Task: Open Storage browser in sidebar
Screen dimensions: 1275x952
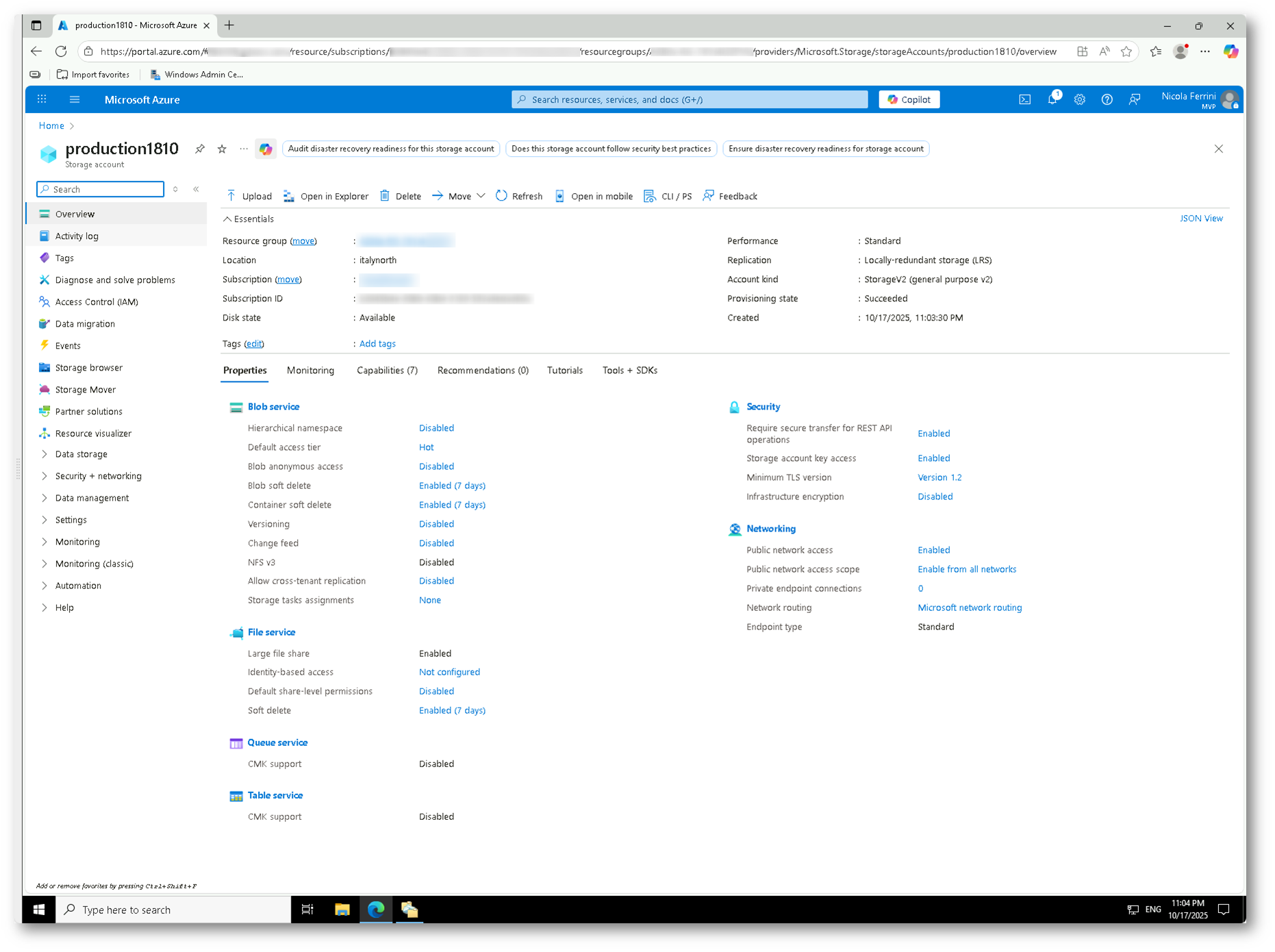Action: [88, 368]
